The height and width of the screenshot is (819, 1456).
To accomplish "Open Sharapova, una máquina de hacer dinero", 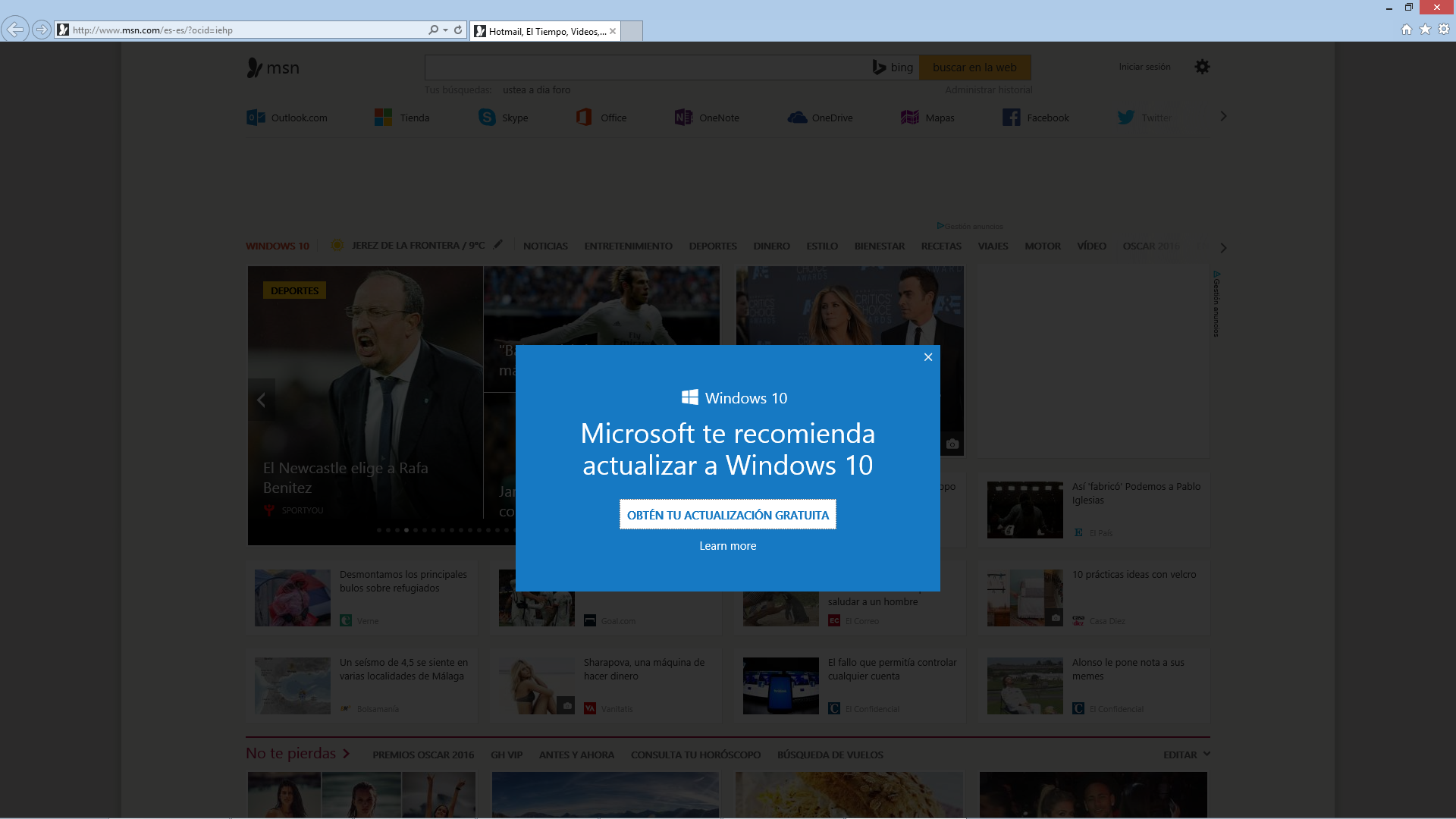I will tap(644, 669).
